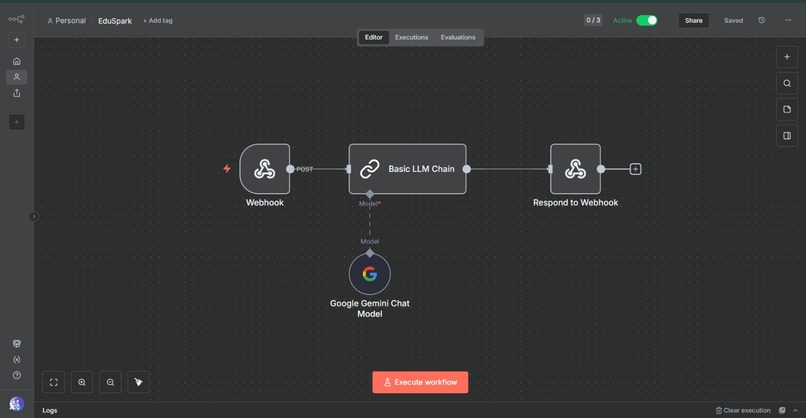
Task: Add a sticky note with the note icon
Action: click(x=786, y=110)
